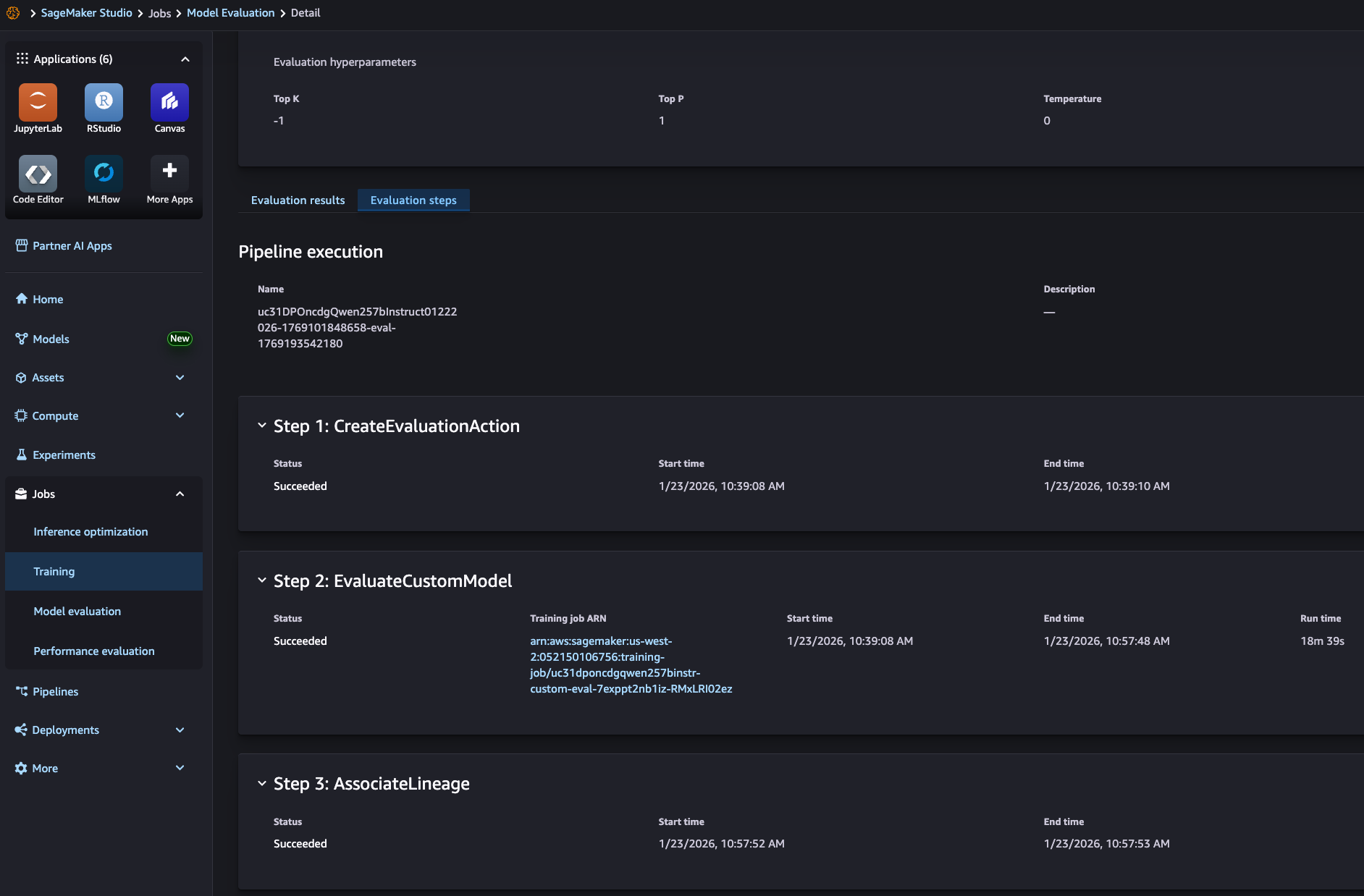Select the Evaluation steps tab
Screen dimensions: 1364x896
[x=413, y=200]
